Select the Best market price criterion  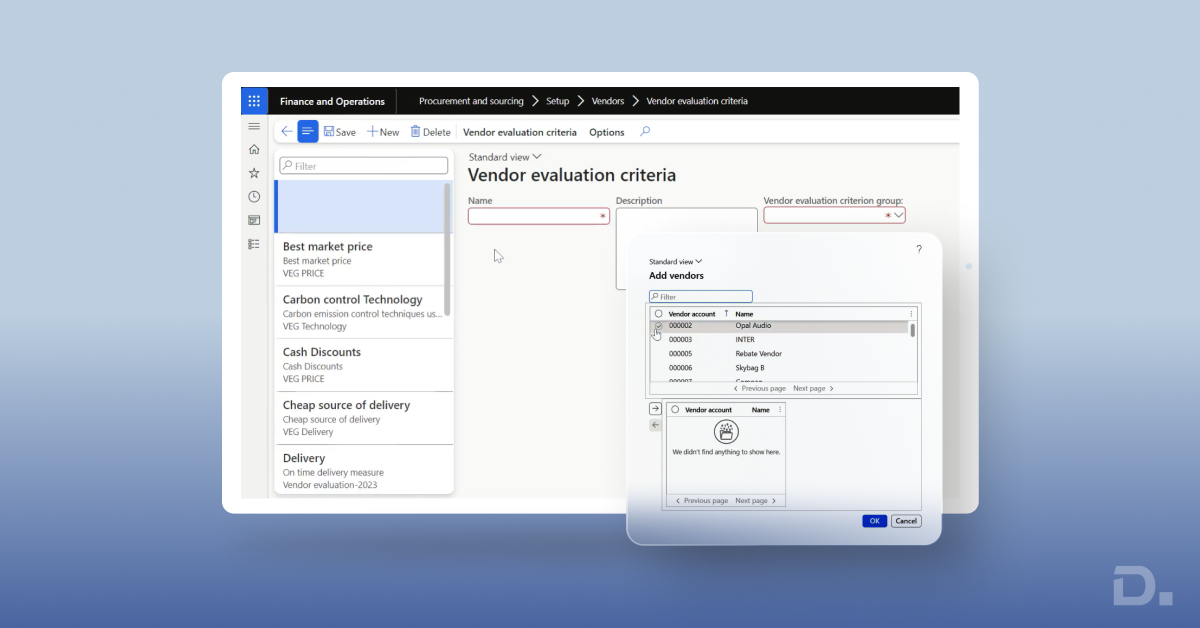click(x=364, y=259)
